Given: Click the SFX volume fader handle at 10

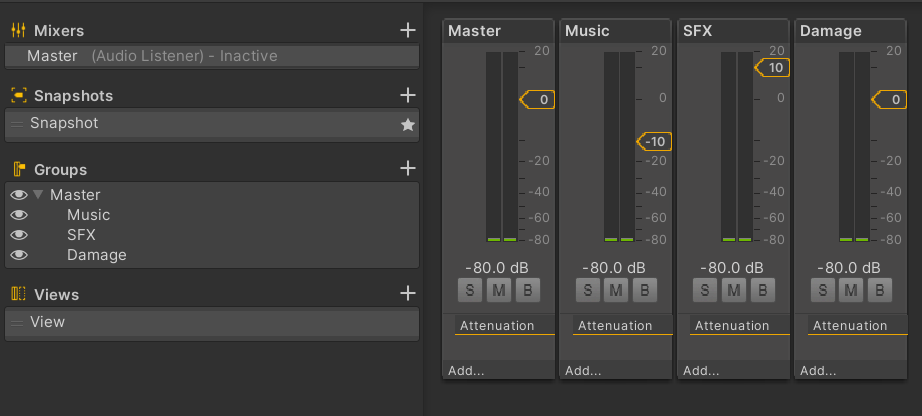Looking at the screenshot, I should (775, 68).
